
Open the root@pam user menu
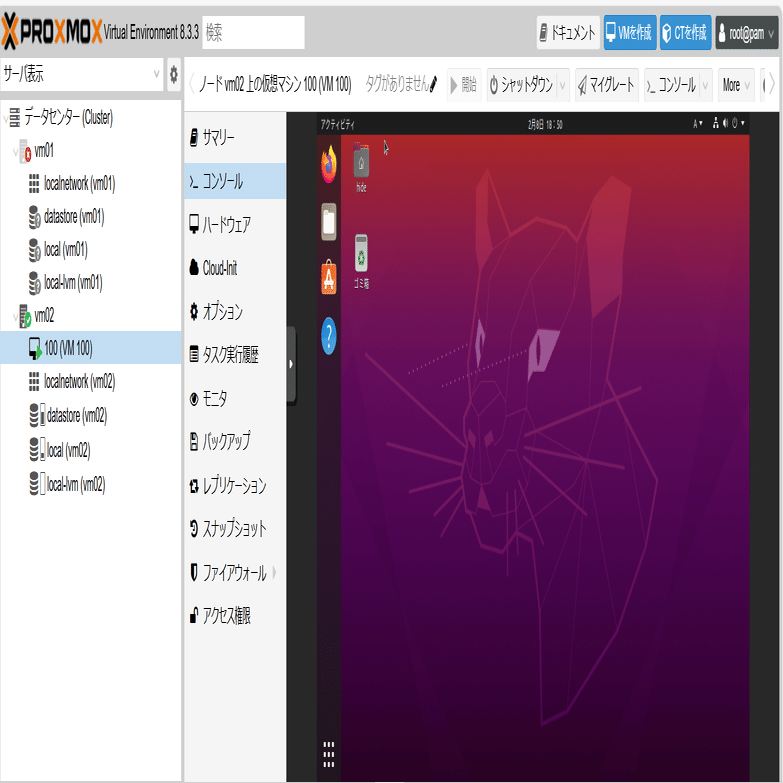(x=747, y=32)
